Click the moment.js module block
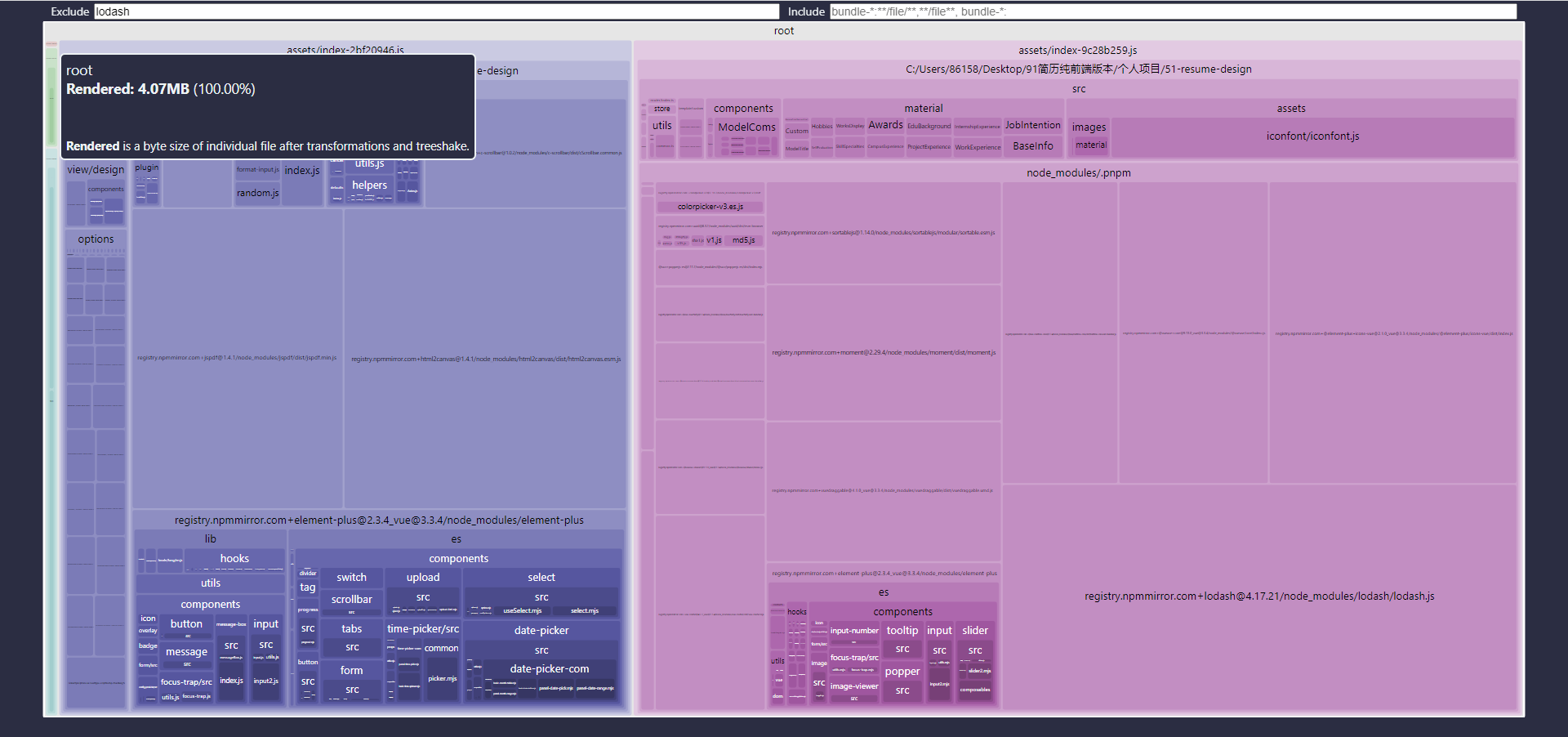This screenshot has height=737, width=1568. pos(884,353)
